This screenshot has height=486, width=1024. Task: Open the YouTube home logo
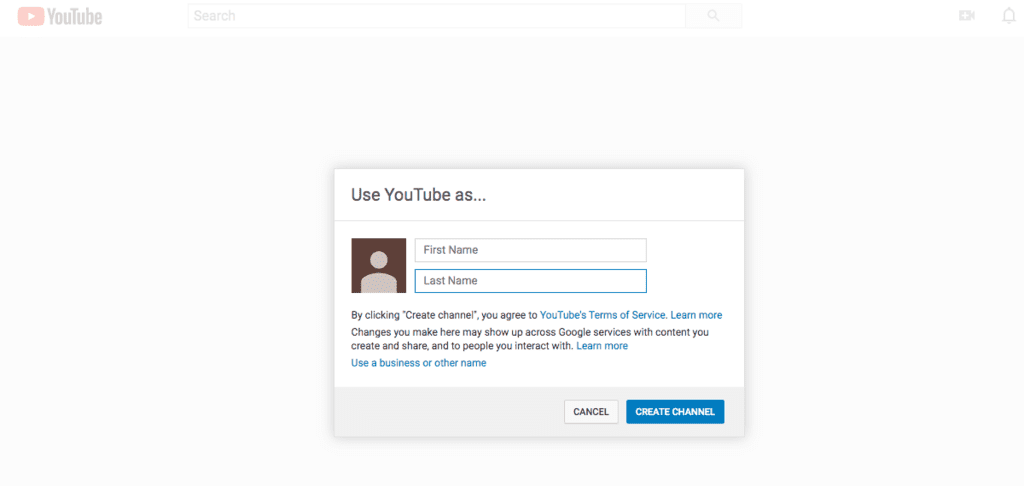click(60, 16)
